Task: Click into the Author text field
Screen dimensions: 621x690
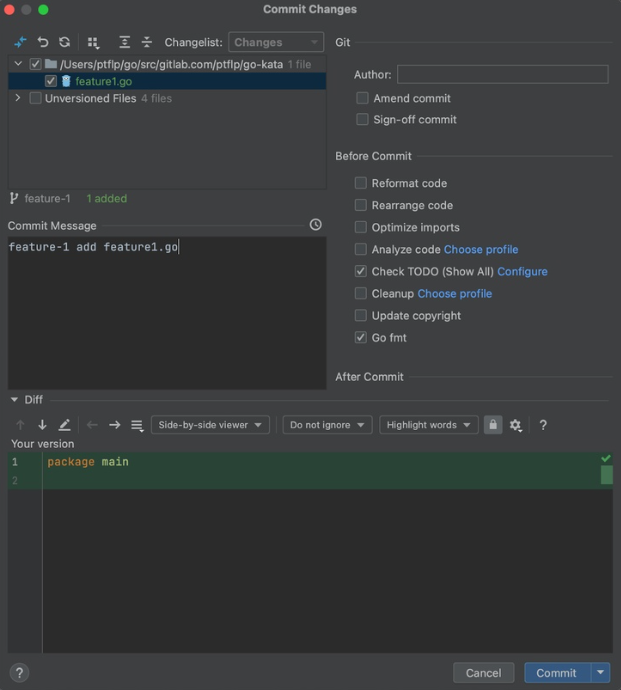Action: click(502, 75)
